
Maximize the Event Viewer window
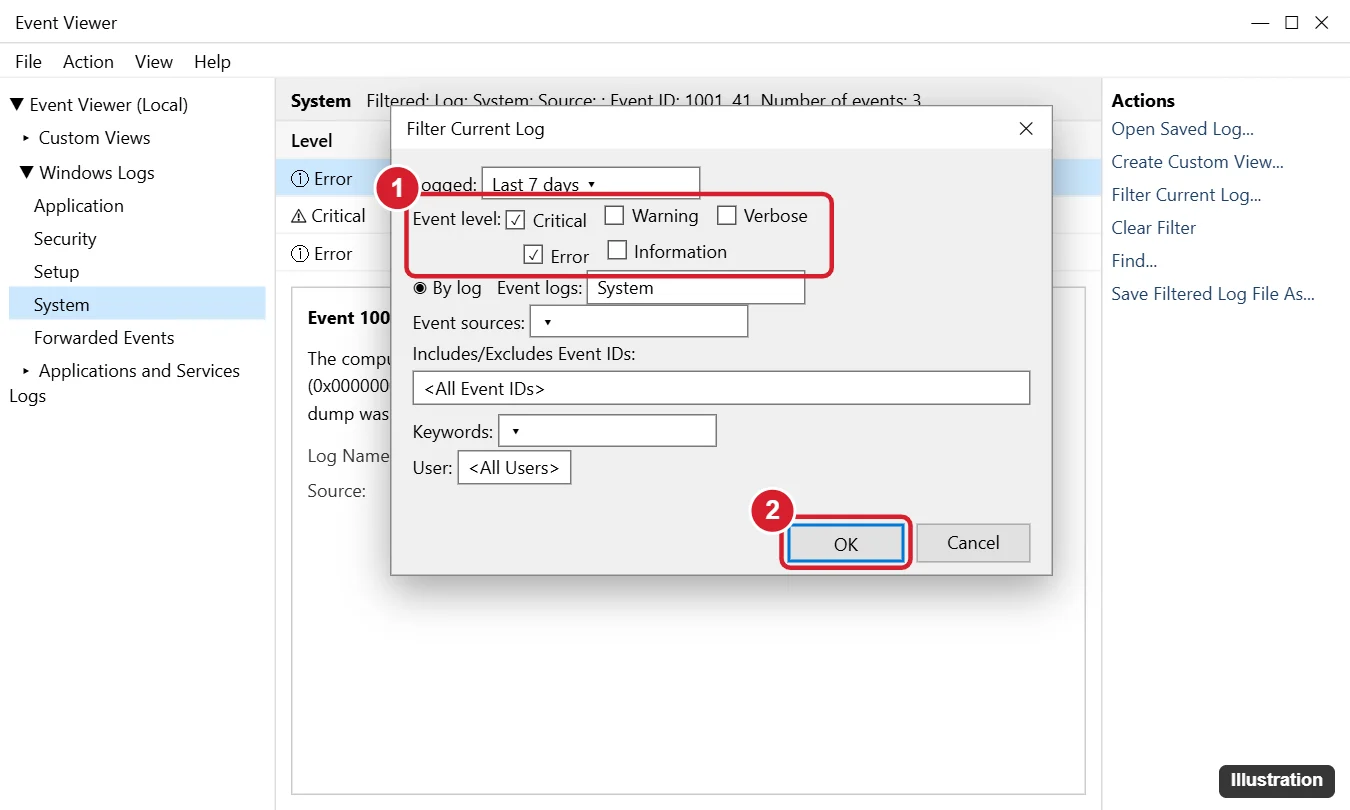coord(1292,22)
